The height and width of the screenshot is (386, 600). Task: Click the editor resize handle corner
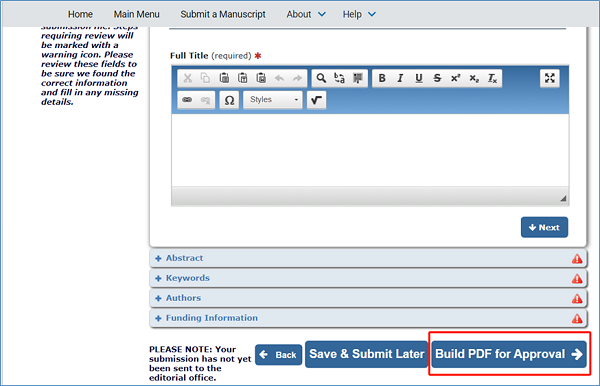click(x=563, y=198)
